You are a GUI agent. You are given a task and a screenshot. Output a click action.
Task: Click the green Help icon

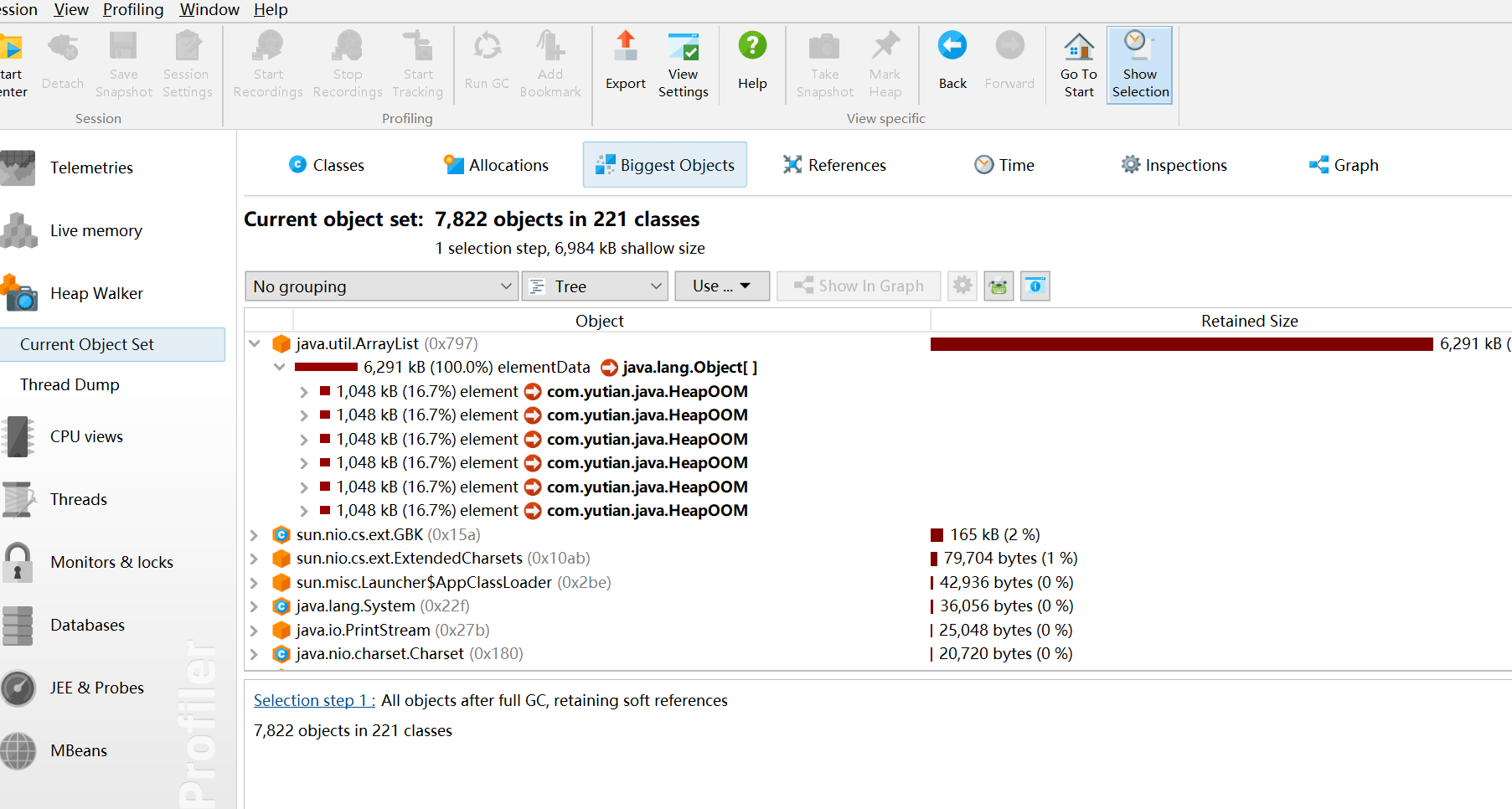point(751,47)
